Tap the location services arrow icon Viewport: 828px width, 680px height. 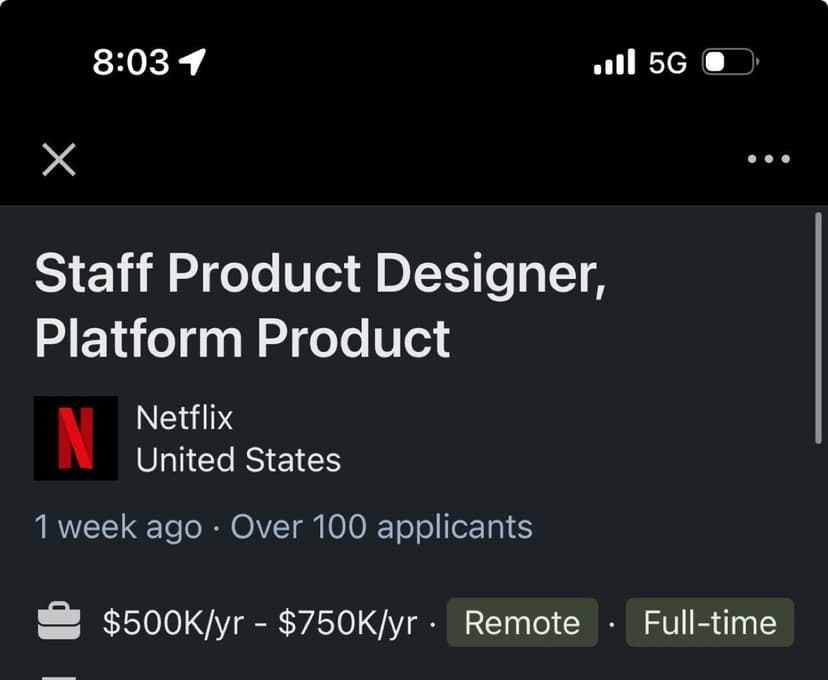pos(190,63)
